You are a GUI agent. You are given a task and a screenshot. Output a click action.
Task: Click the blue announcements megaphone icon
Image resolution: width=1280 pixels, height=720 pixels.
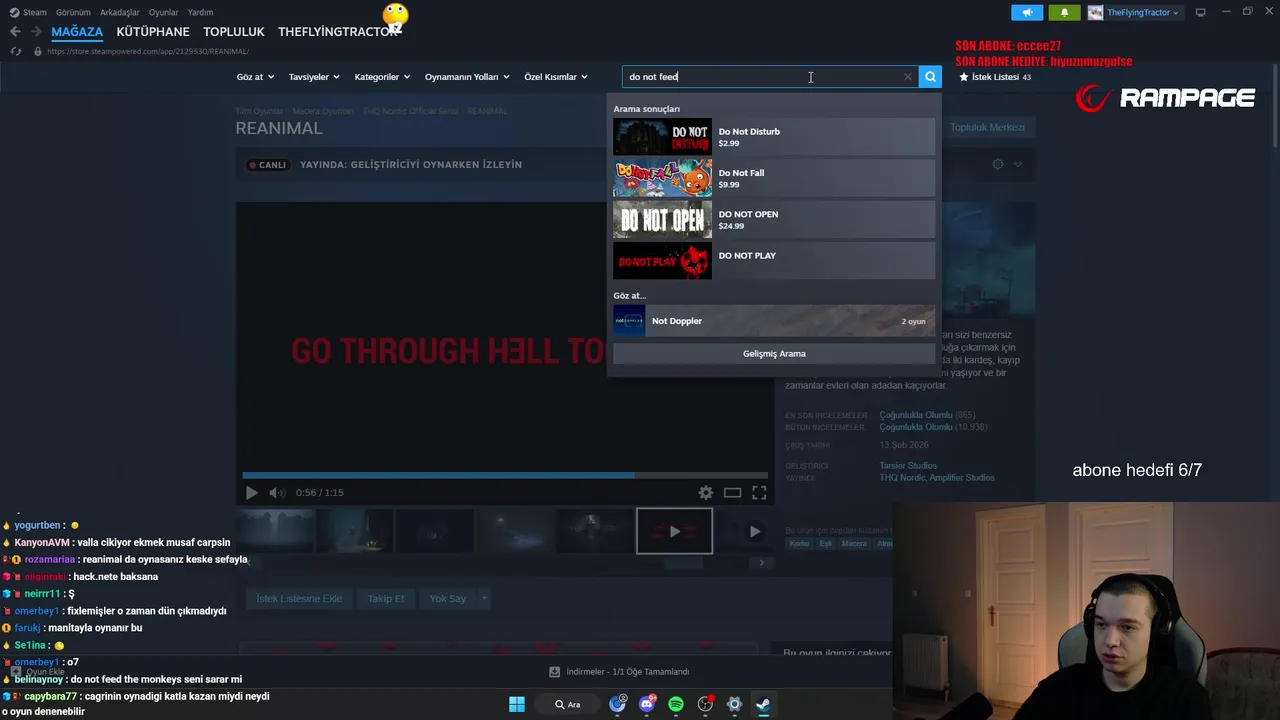(1027, 12)
